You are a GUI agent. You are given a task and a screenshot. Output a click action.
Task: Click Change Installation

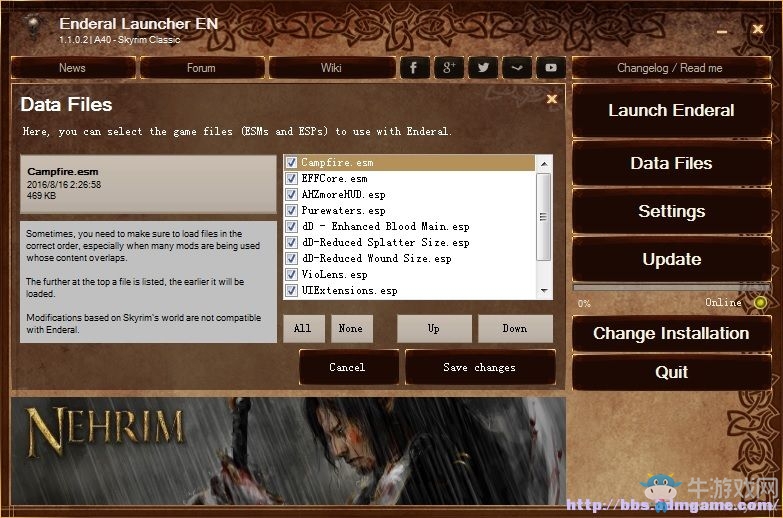(672, 333)
